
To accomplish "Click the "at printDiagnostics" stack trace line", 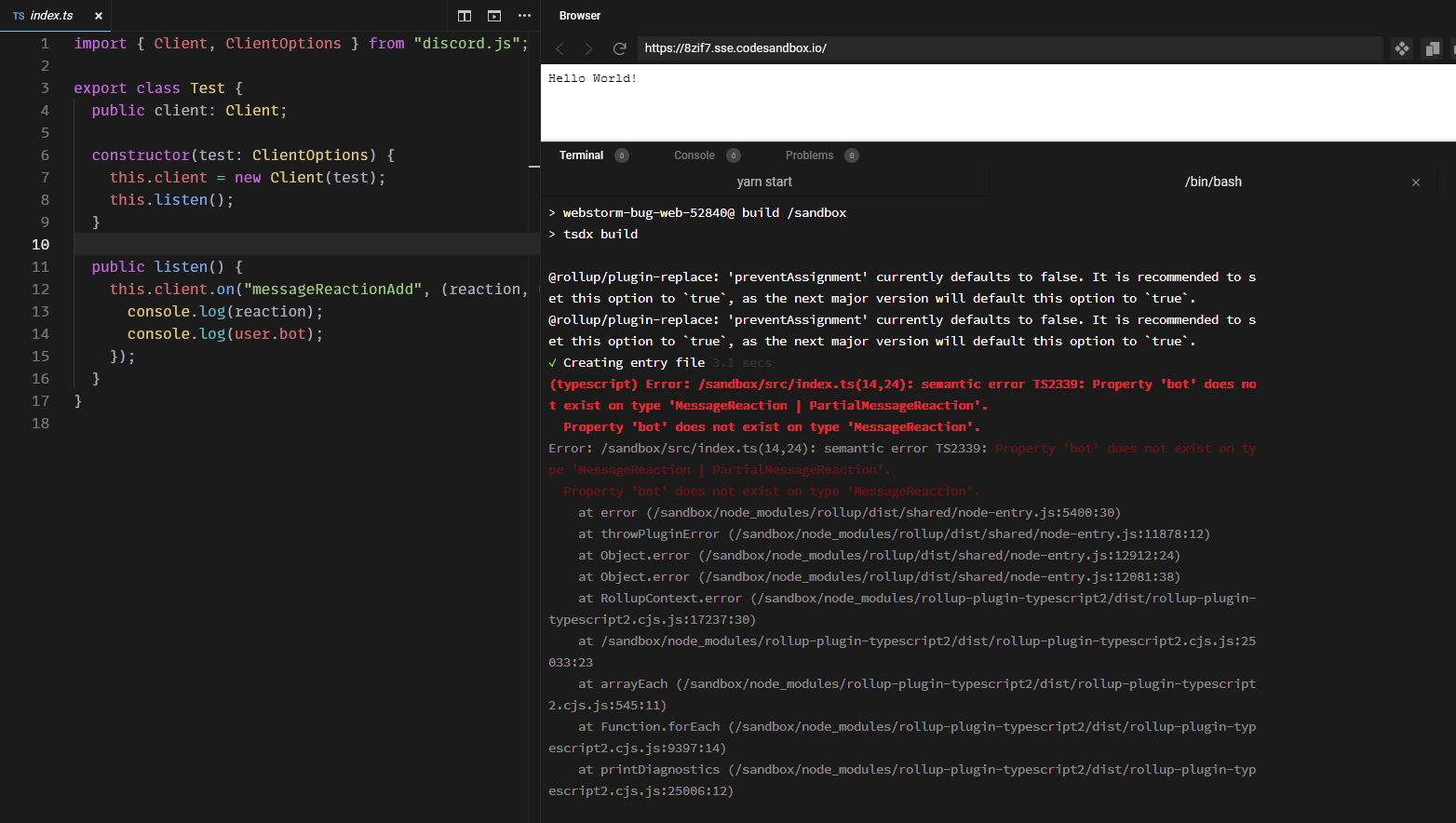I will click(902, 780).
